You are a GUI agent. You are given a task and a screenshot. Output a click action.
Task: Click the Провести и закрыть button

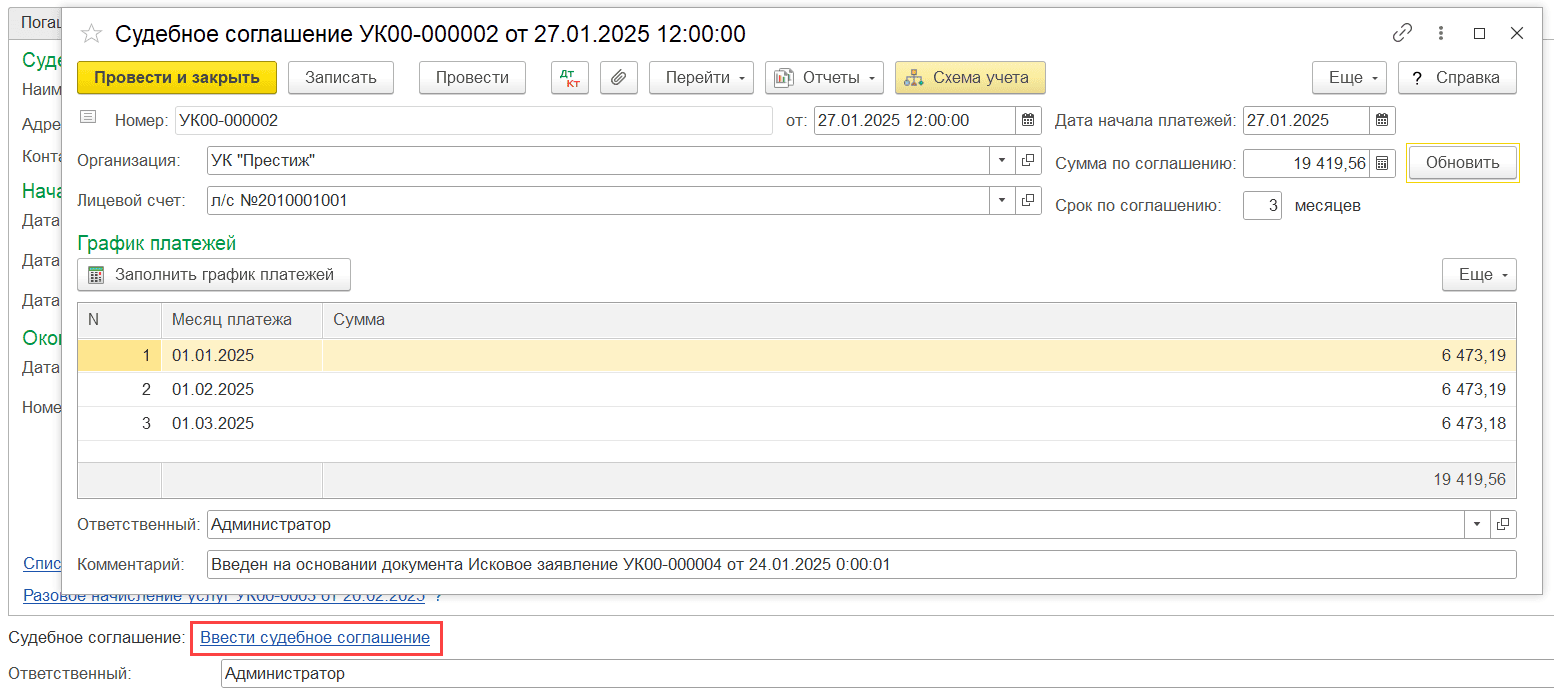click(176, 78)
